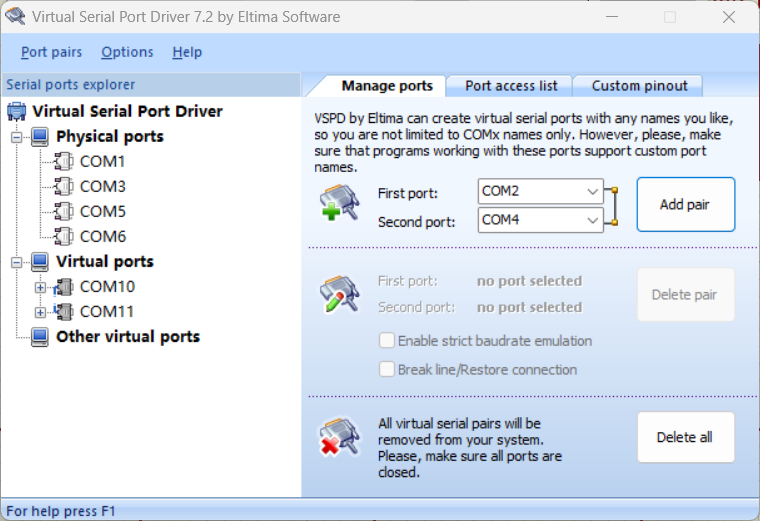This screenshot has height=521, width=760.
Task: Click the Add pair button
Action: (x=685, y=205)
